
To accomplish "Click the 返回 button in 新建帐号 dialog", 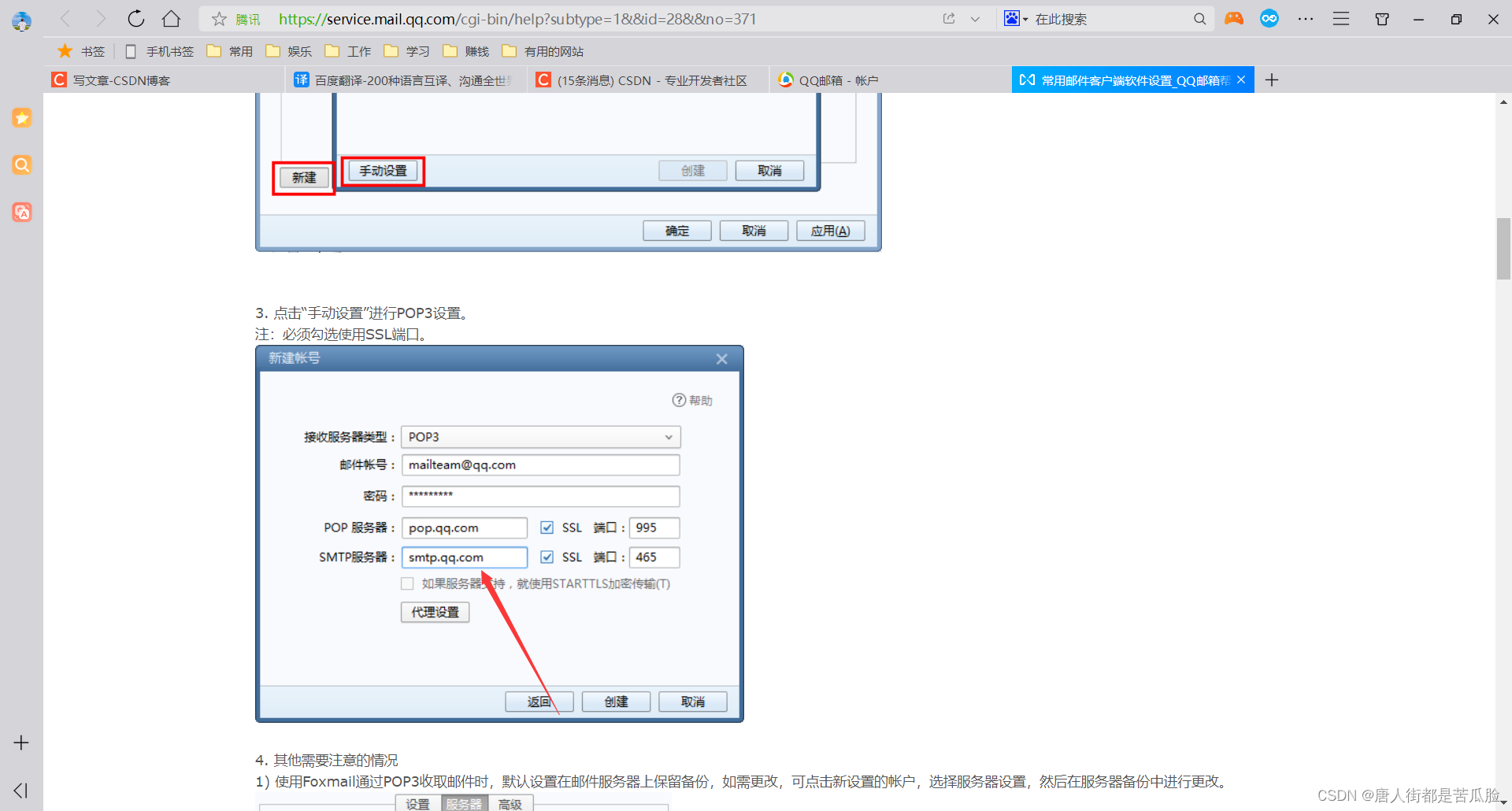I will (x=539, y=702).
